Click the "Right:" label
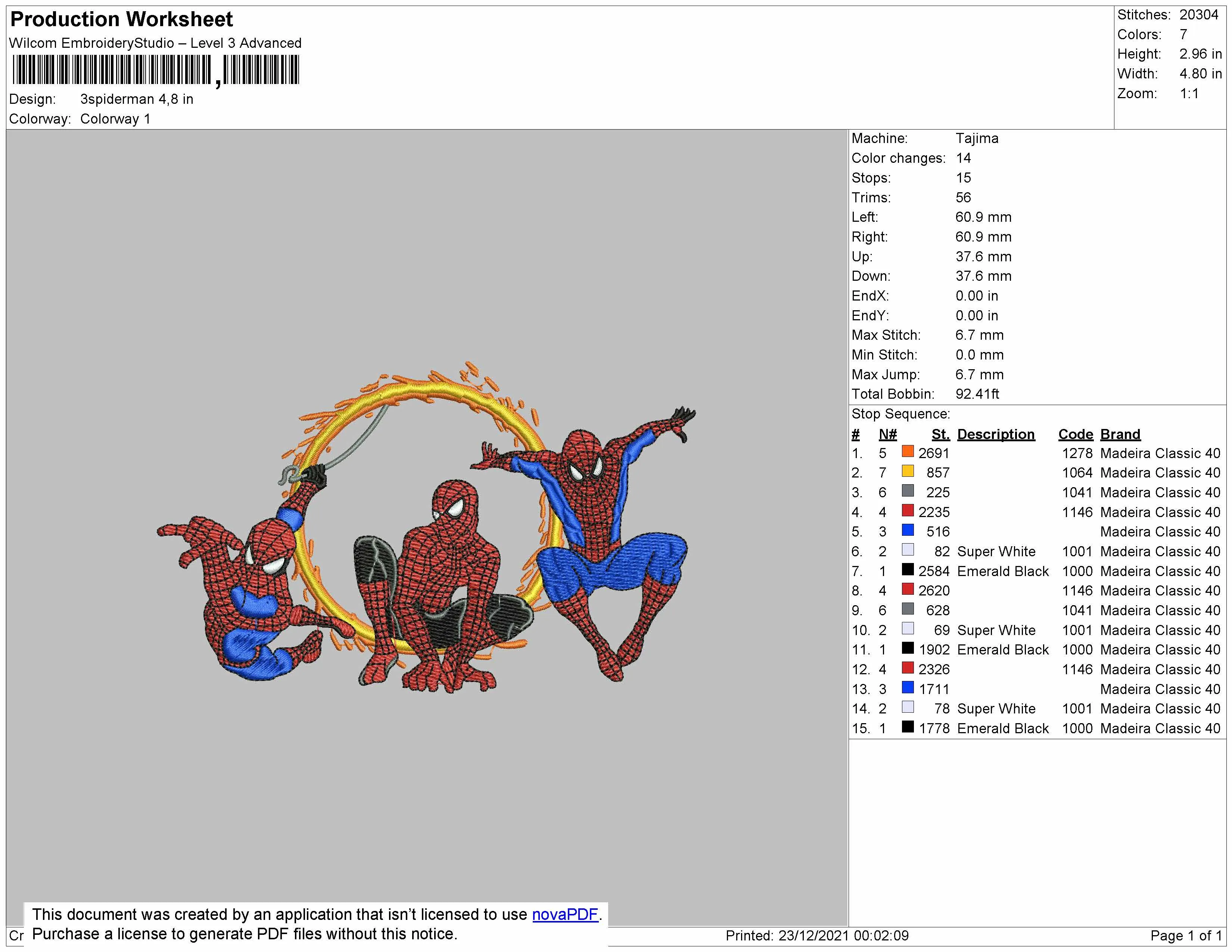This screenshot has width=1232, height=952. click(869, 237)
